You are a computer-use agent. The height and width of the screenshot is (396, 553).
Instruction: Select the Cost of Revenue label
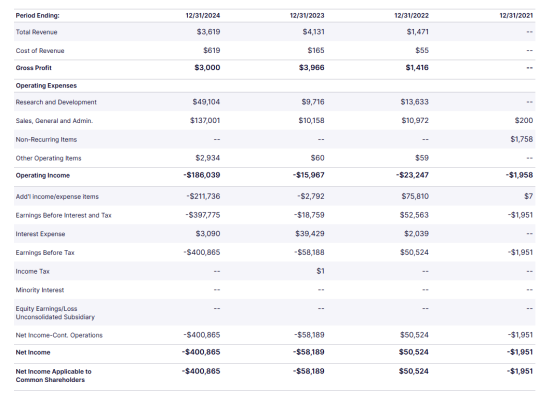[x=40, y=51]
